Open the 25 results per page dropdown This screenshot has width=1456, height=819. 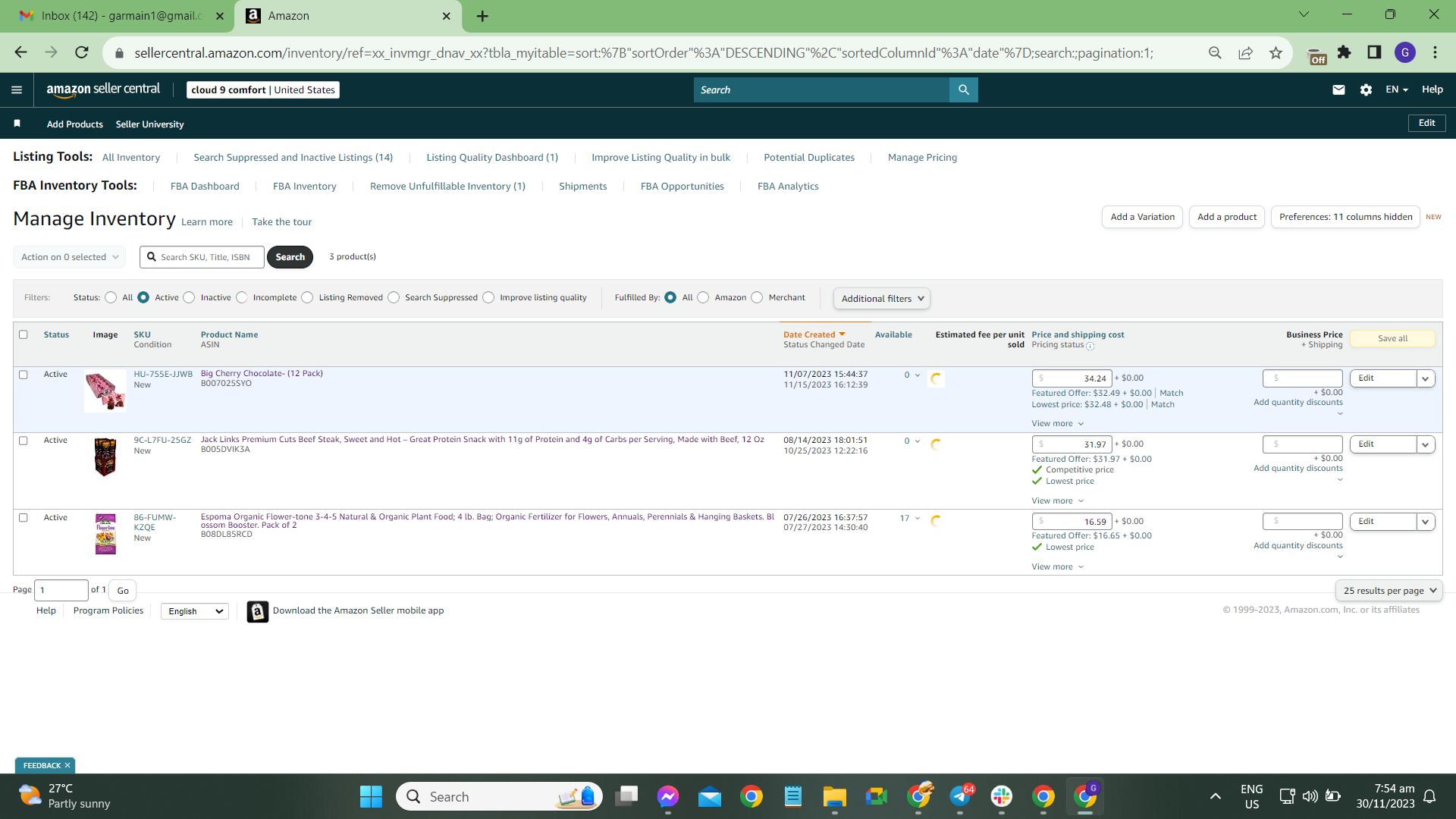coord(1389,591)
